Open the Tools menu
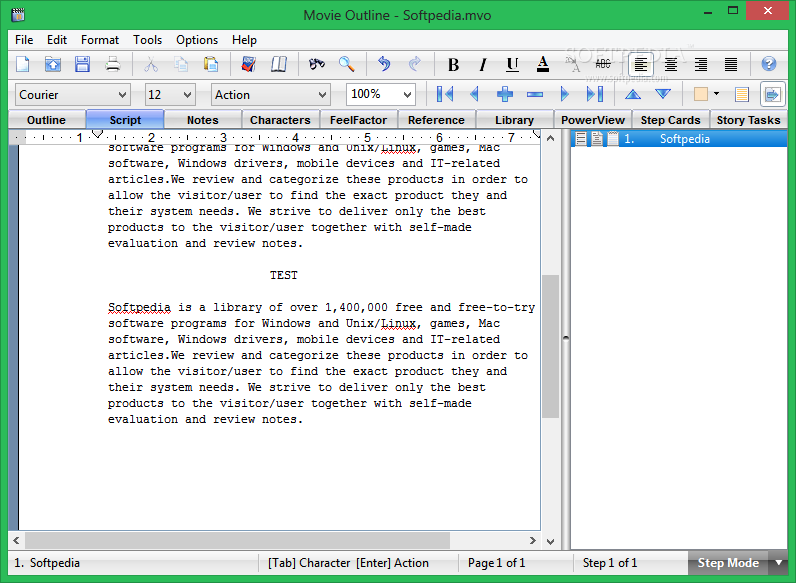 147,40
